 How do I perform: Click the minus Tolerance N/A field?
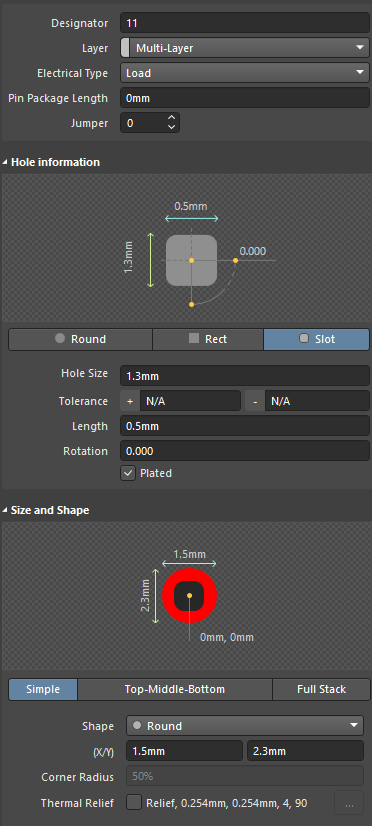(x=317, y=401)
